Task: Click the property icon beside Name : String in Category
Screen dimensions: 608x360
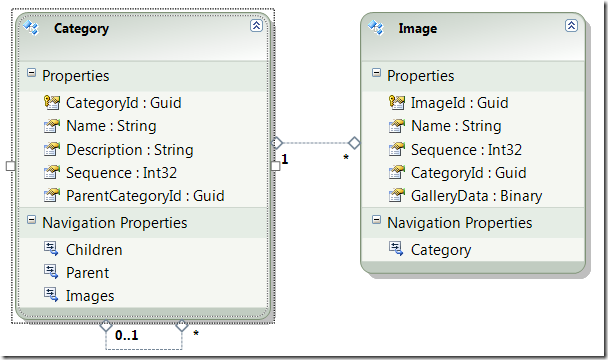Action: click(x=52, y=126)
